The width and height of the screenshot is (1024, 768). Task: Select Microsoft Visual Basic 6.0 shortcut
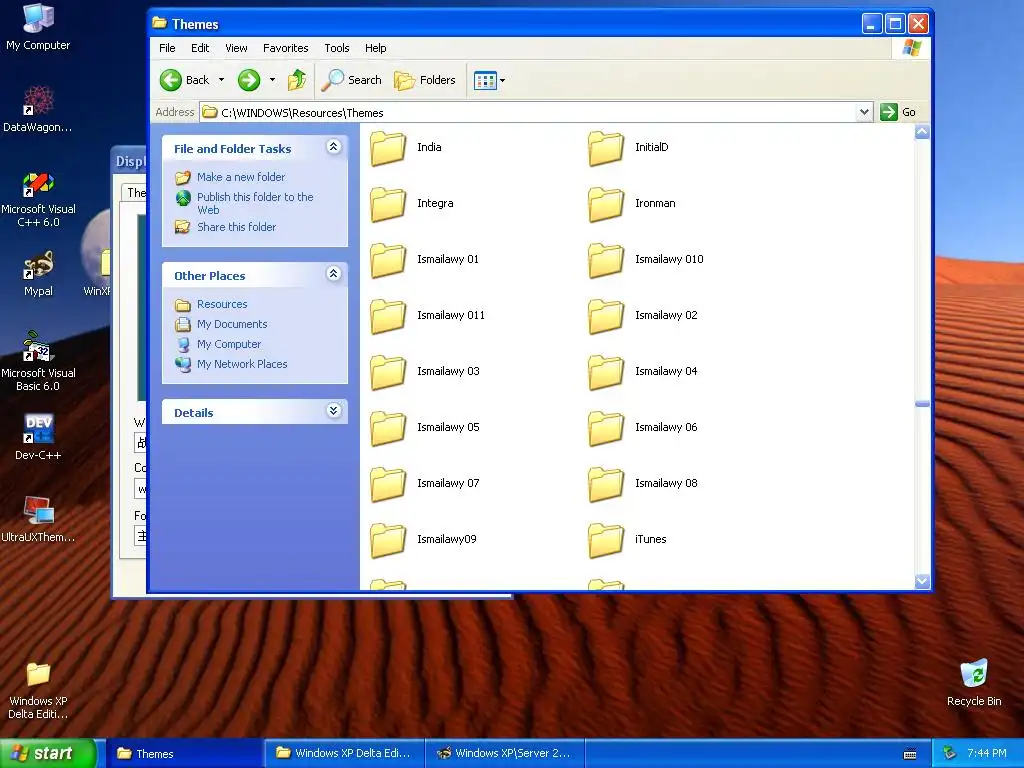tap(38, 362)
